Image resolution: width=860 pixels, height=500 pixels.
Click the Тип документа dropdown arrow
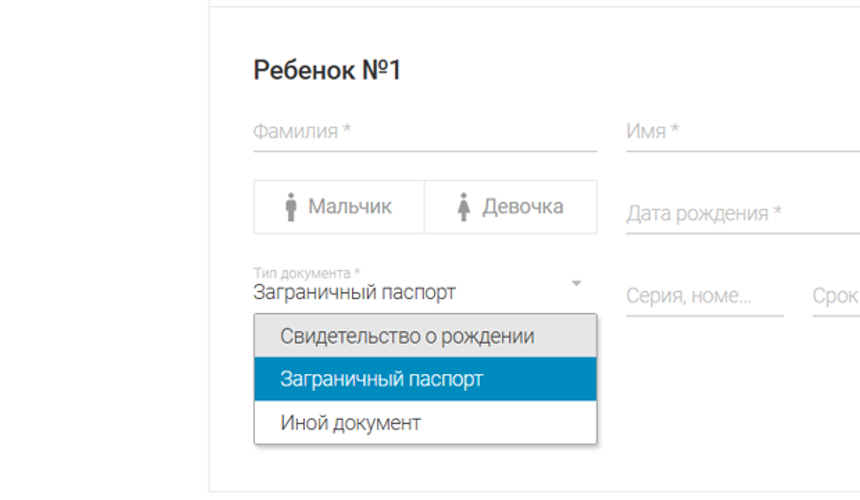576,284
